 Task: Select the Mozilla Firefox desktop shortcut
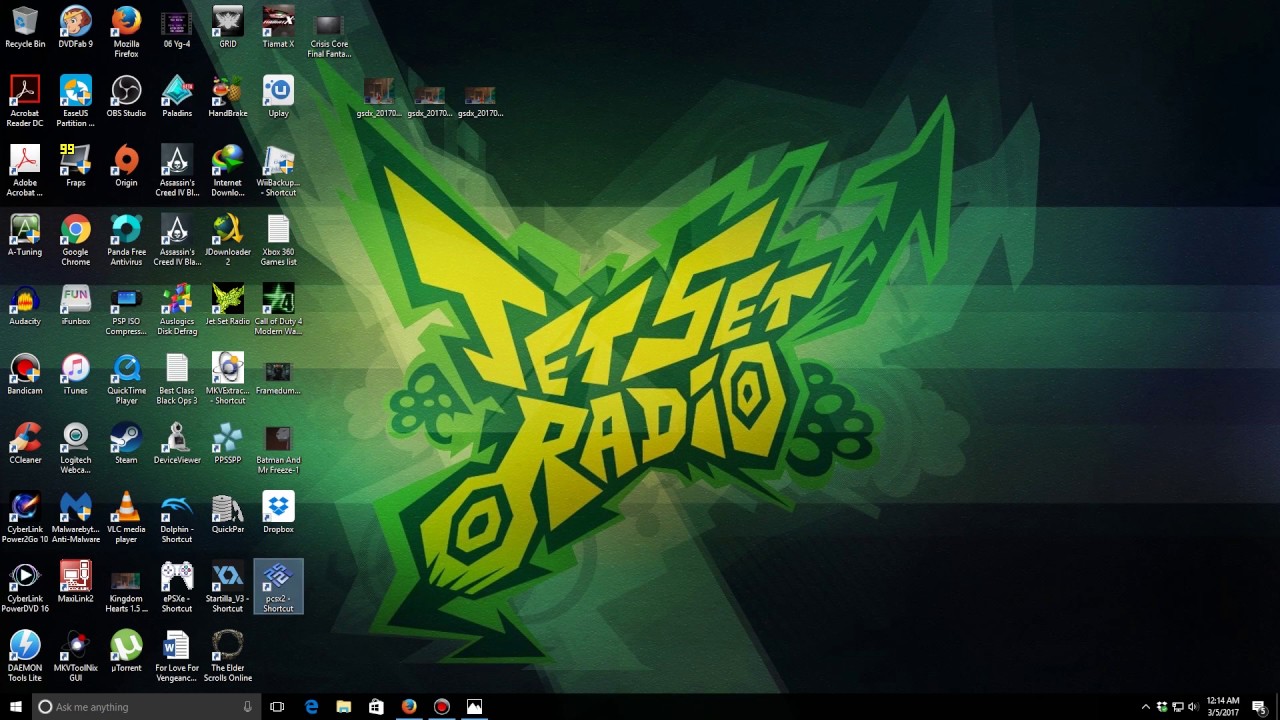[x=126, y=32]
